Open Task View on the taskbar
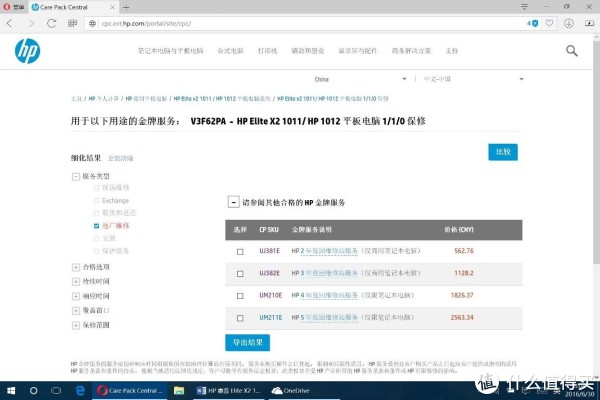 coord(56,390)
